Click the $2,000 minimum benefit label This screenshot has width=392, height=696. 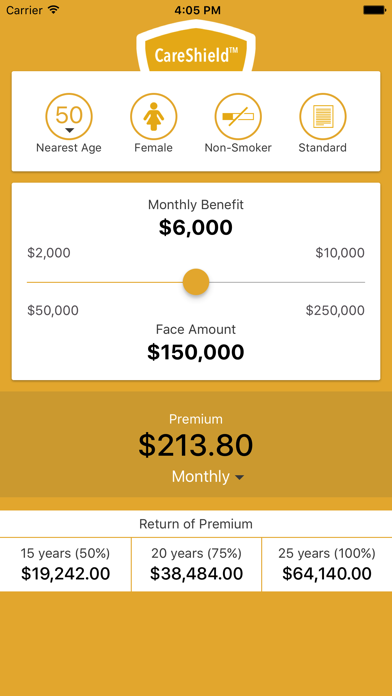[x=49, y=253]
